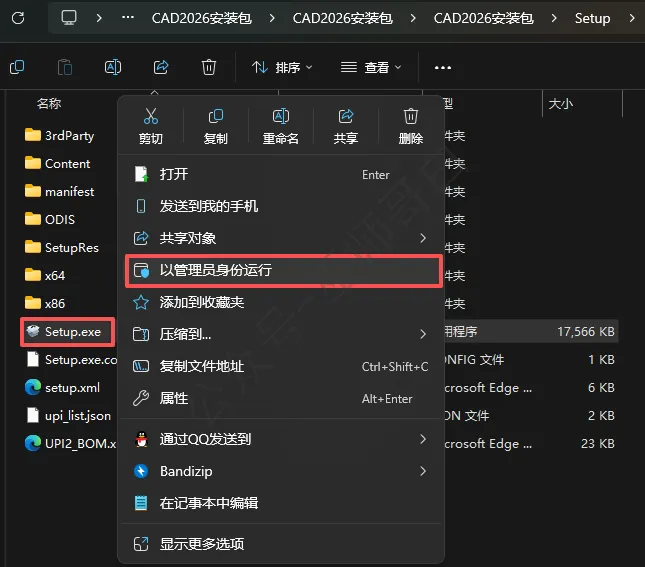Select the UPI2_BOM.xml file
Screen dimensions: 645x567
tap(70, 444)
